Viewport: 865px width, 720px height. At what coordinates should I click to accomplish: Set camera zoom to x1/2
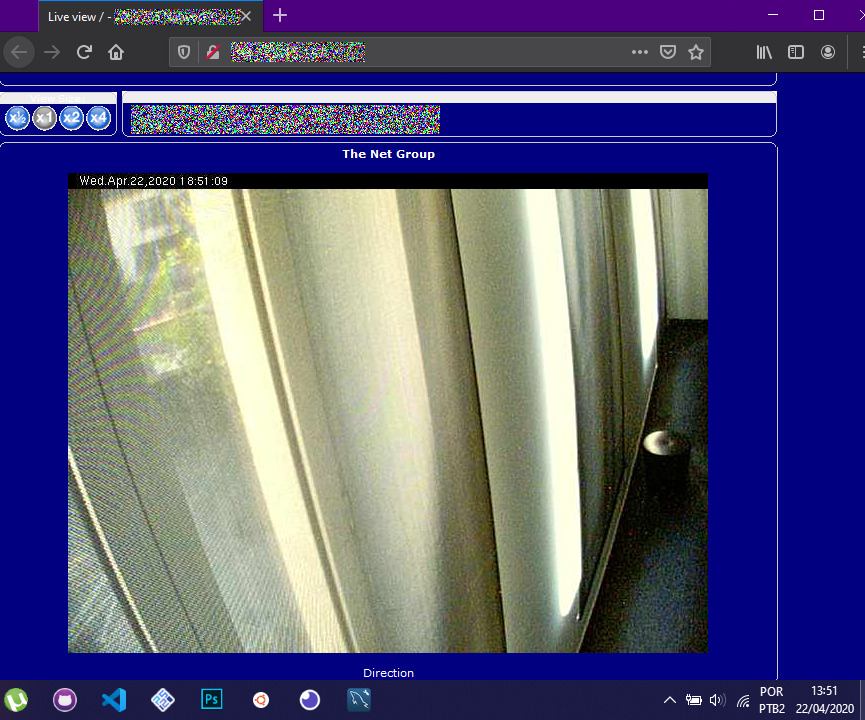coord(17,118)
